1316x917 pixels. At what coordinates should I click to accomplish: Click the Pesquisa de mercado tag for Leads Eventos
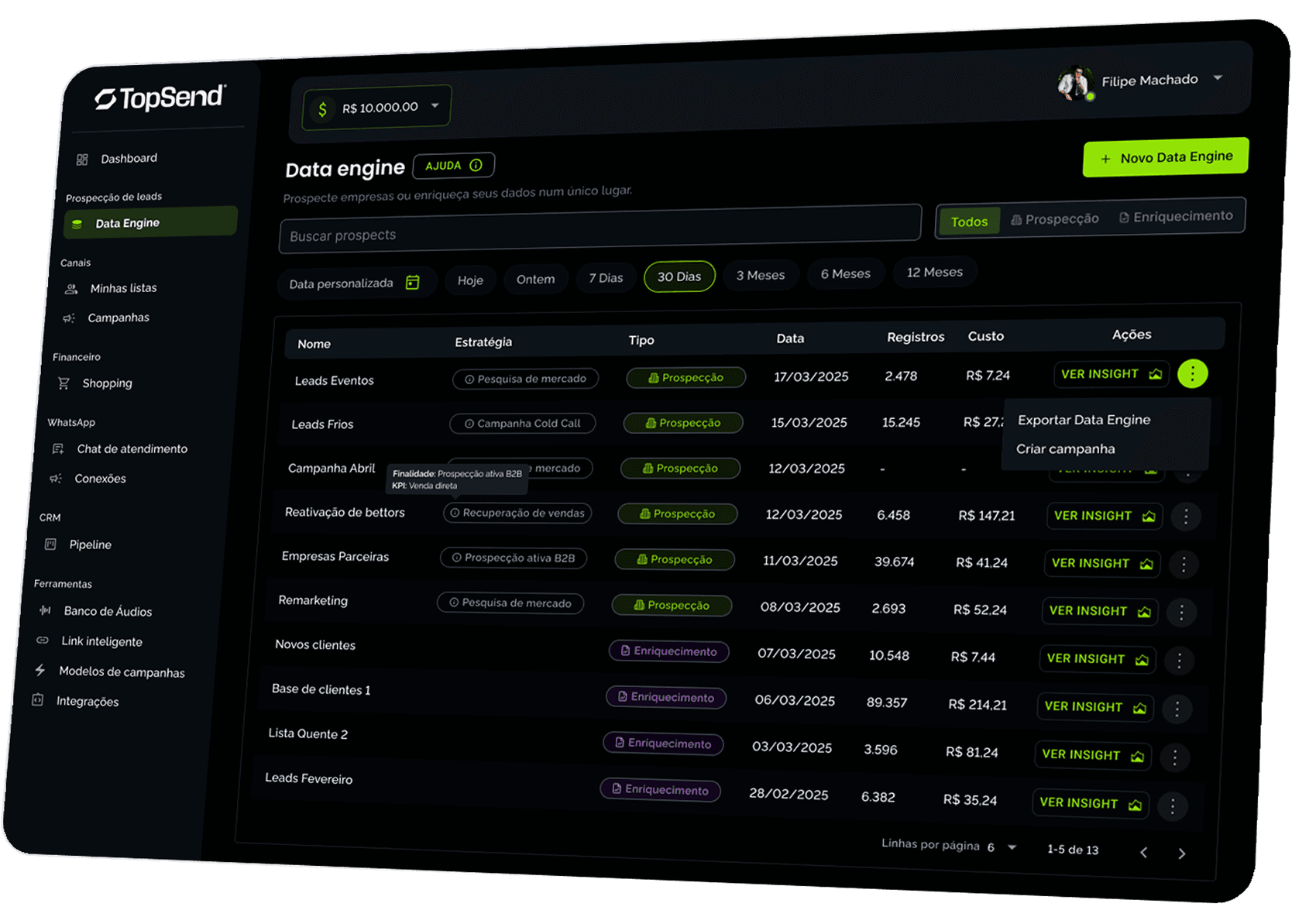coord(525,379)
